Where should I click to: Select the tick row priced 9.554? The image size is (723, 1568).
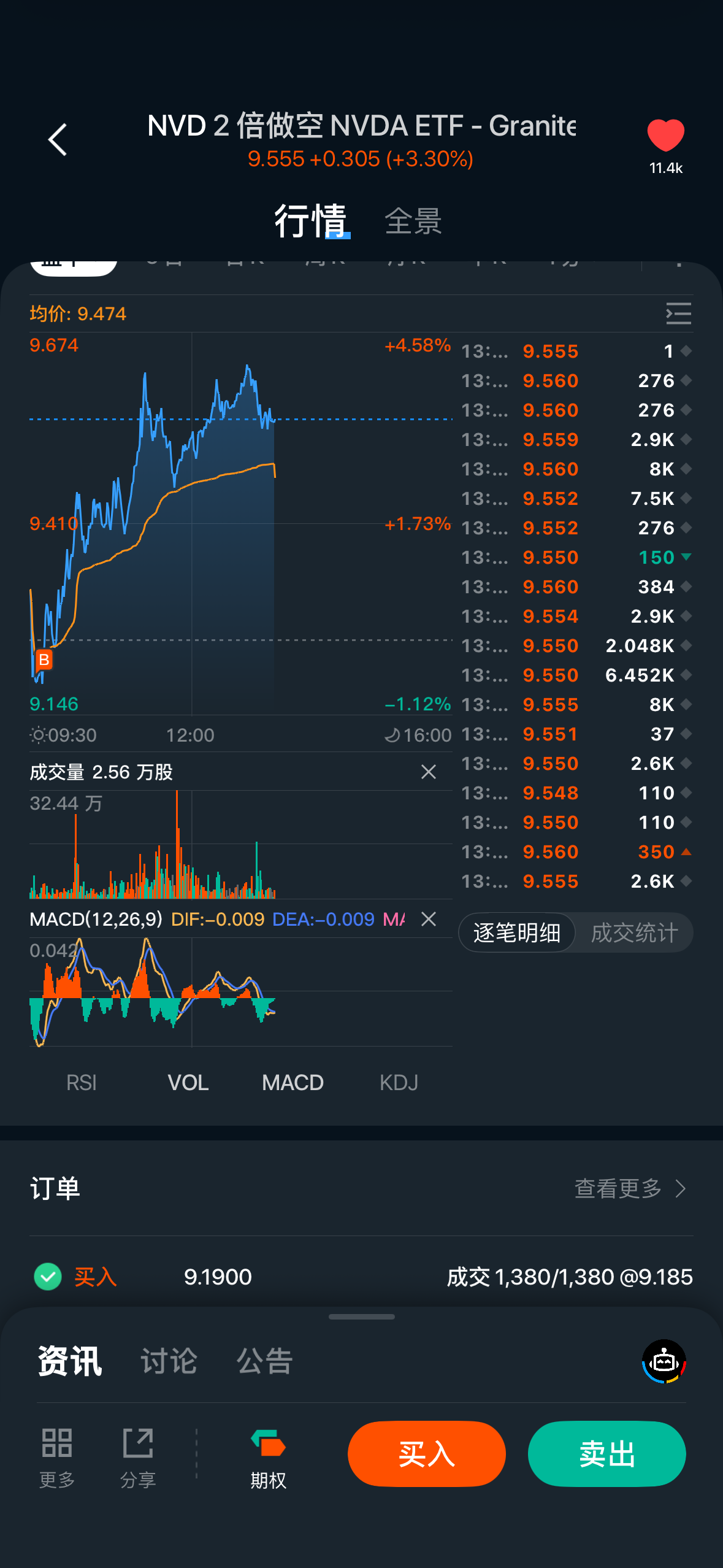[576, 616]
